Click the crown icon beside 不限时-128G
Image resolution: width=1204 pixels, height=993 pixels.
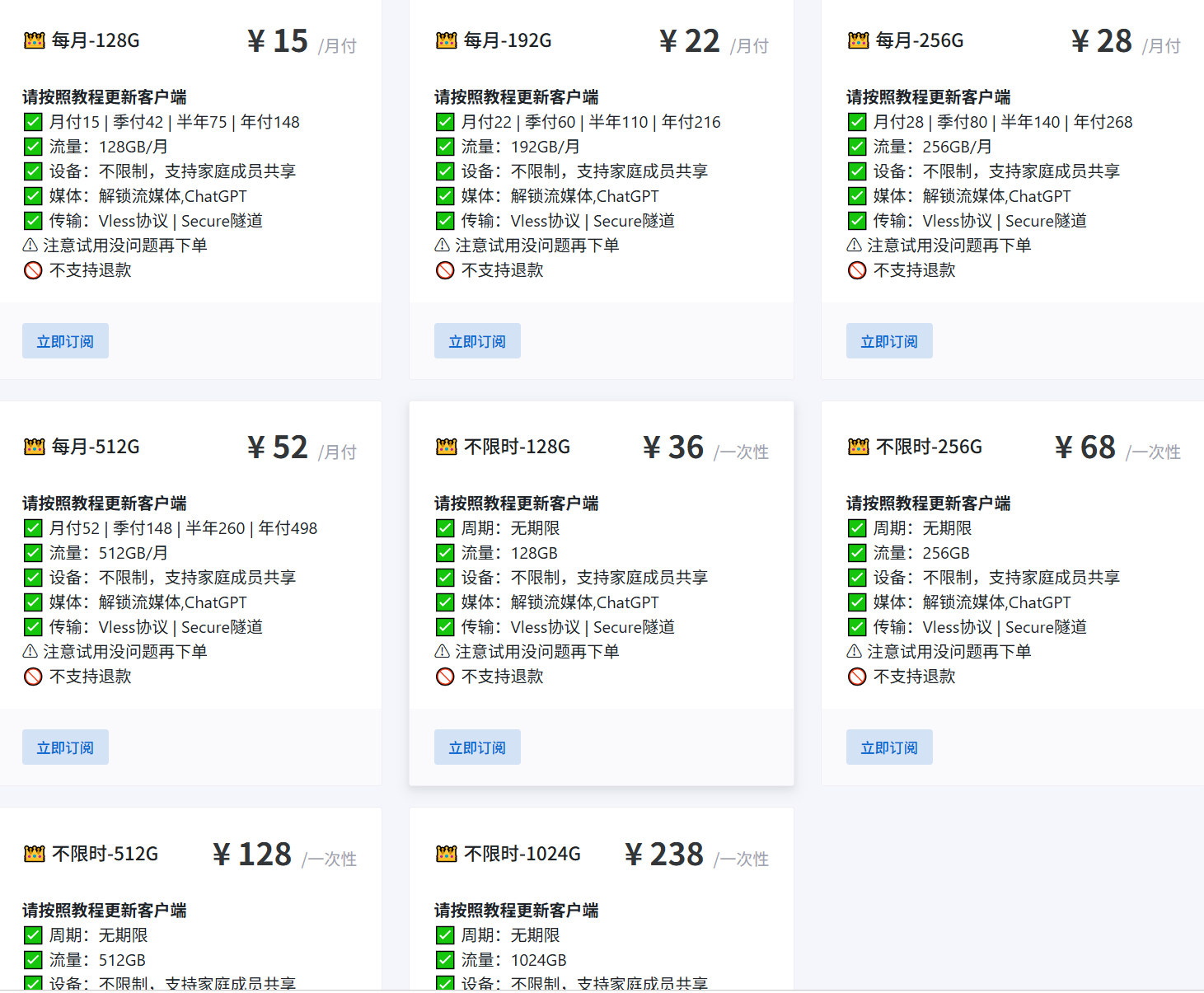click(446, 447)
